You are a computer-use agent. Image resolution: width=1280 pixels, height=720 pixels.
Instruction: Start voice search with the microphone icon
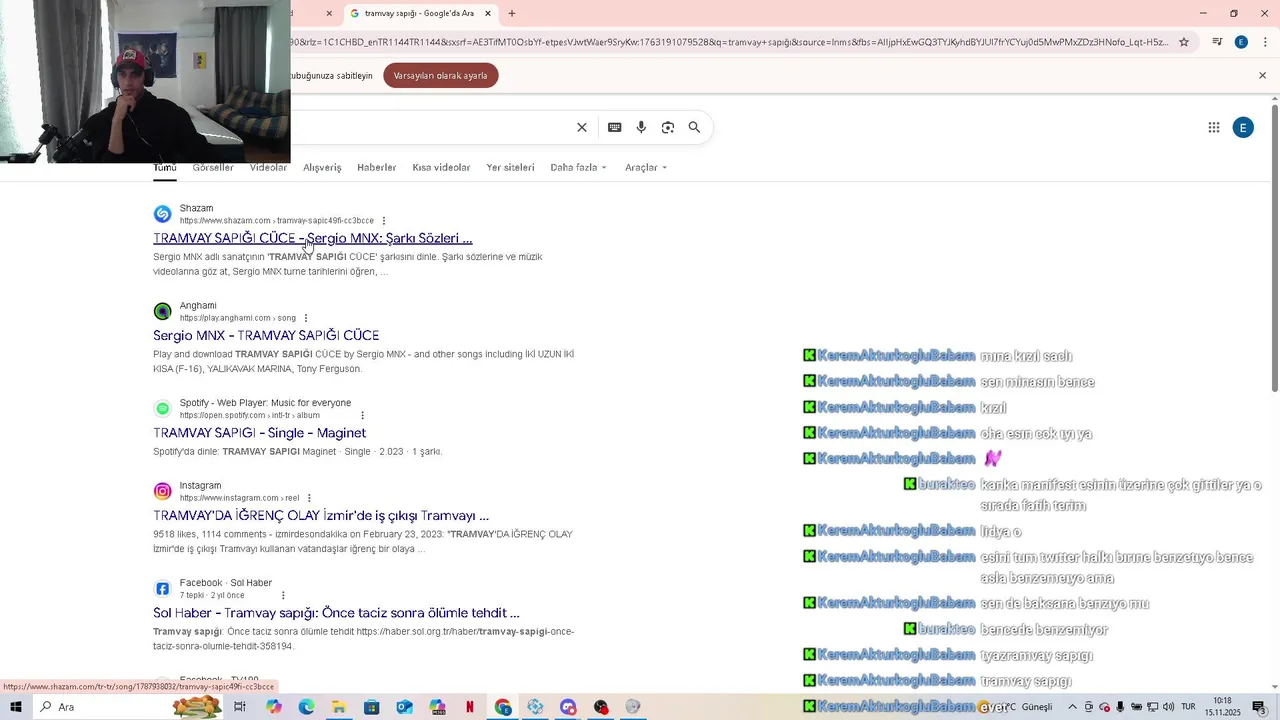click(641, 127)
